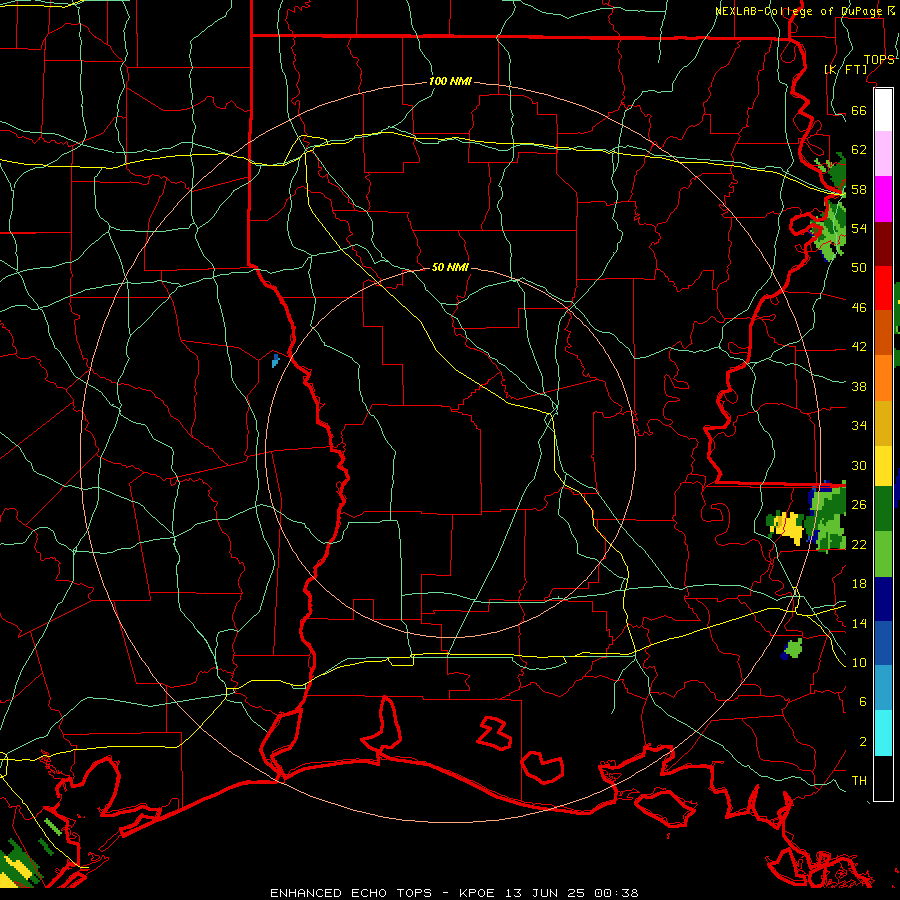The image size is (900, 900).
Task: Click the NEXLAB-College of DuPage credit text
Action: [x=800, y=11]
